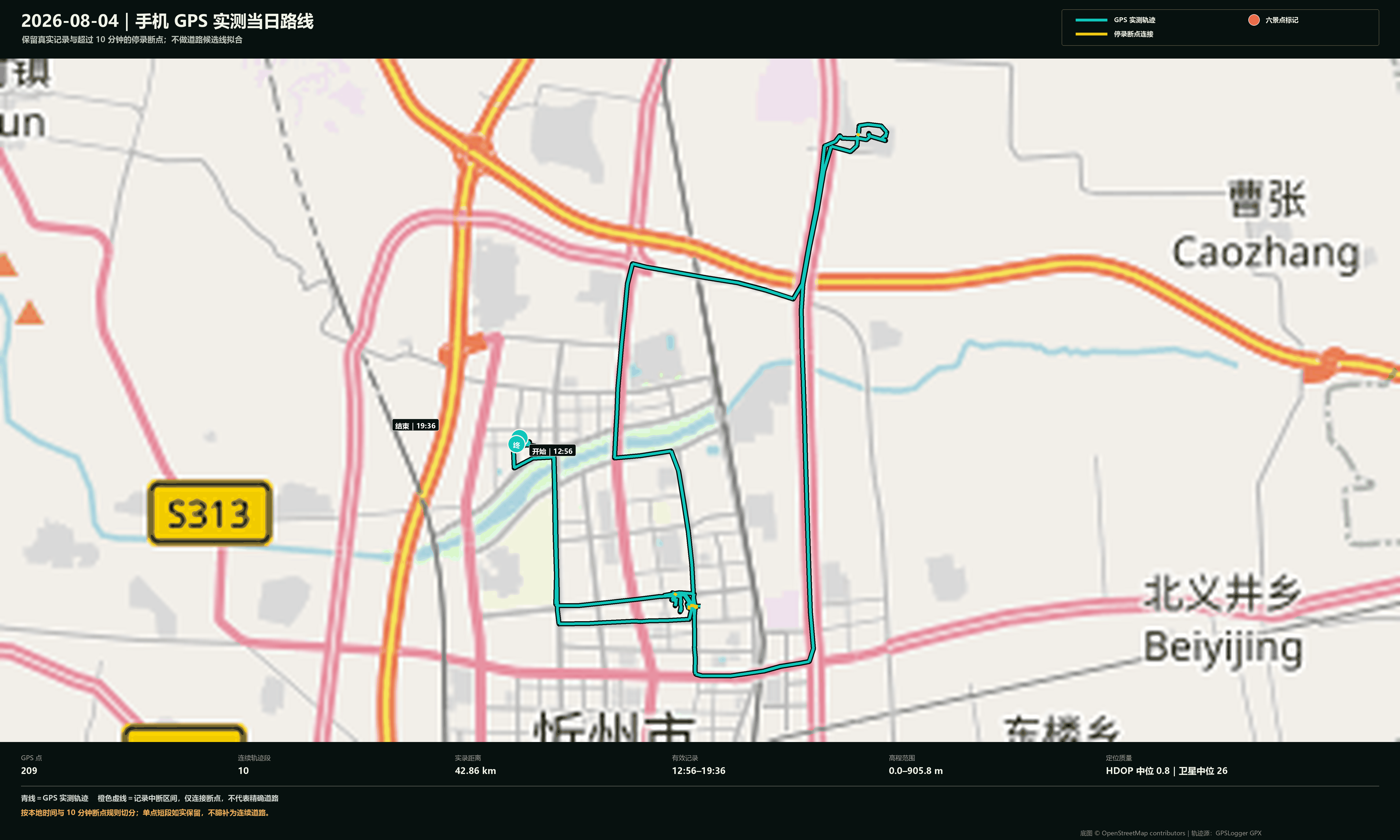The height and width of the screenshot is (840, 1400).
Task: Click the 连续轨迹段 value 10
Action: click(x=243, y=770)
